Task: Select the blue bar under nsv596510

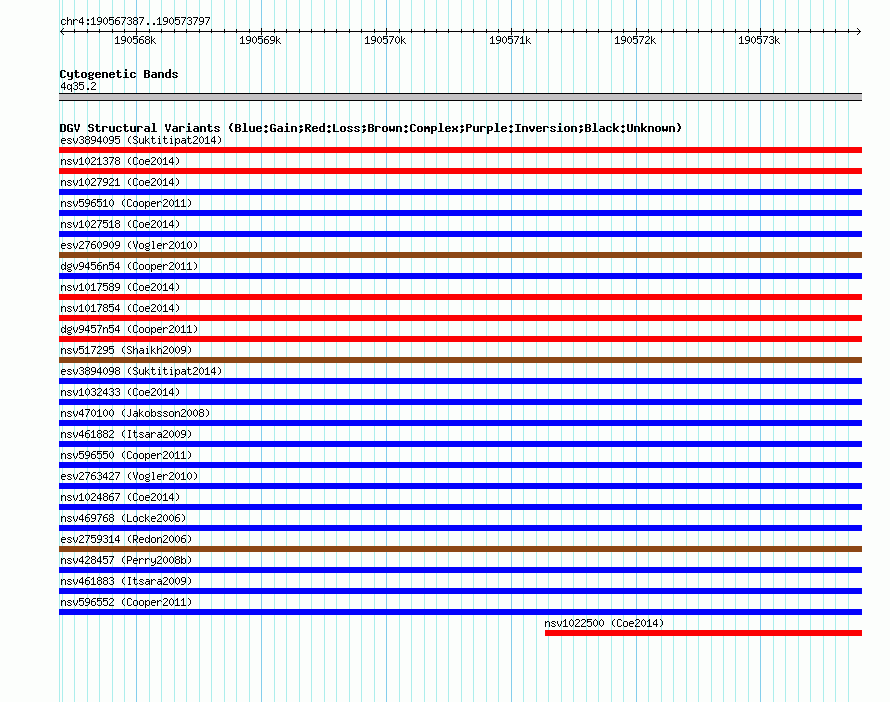Action: (460, 213)
